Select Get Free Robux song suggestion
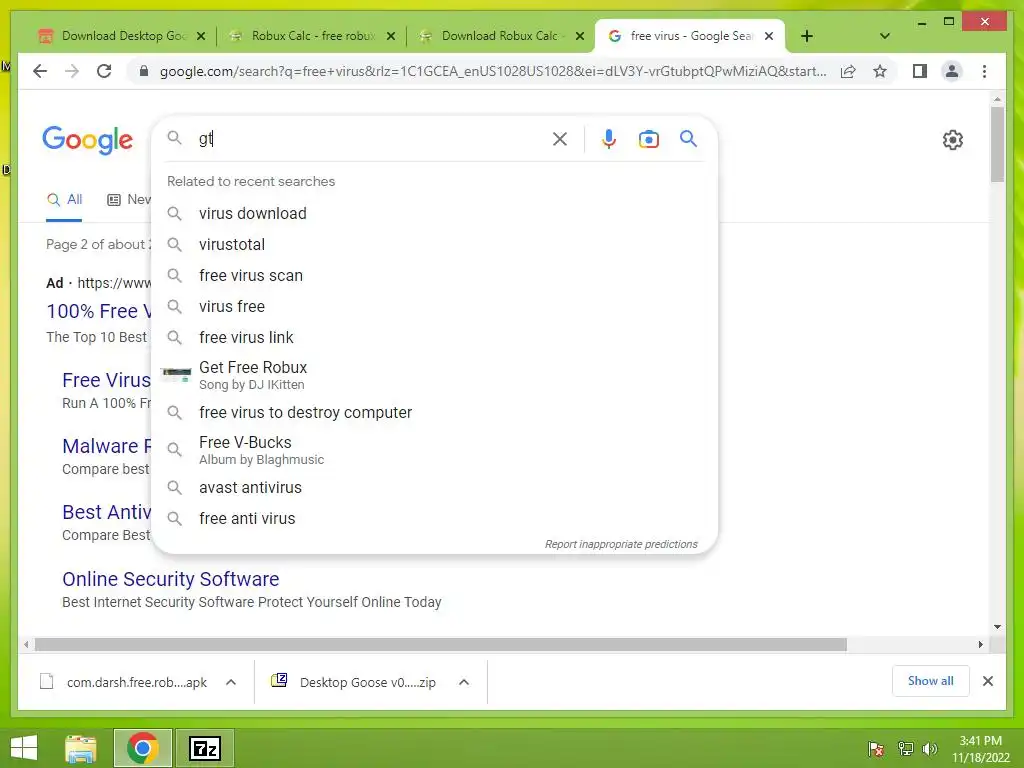This screenshot has height=768, width=1024. (434, 376)
